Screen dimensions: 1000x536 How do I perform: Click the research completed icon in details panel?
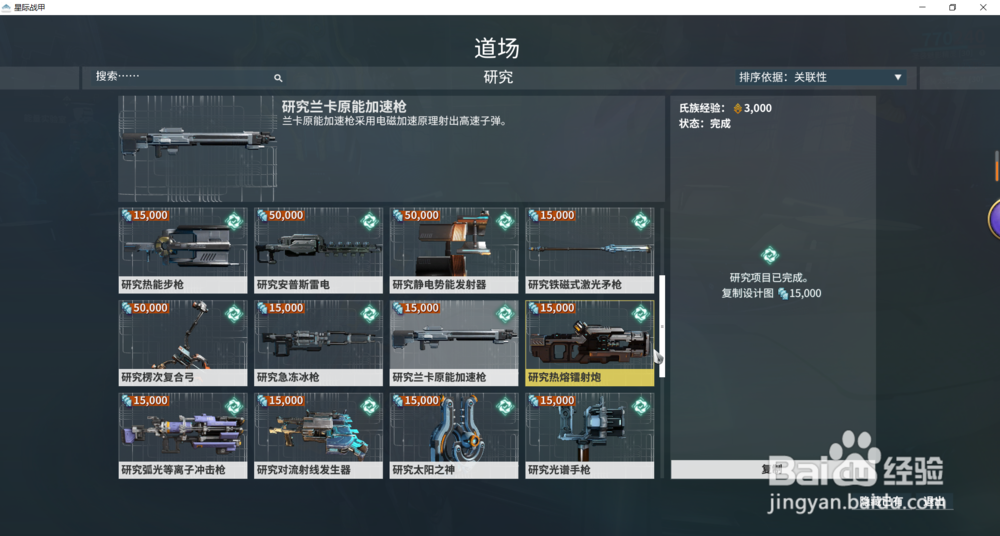770,256
